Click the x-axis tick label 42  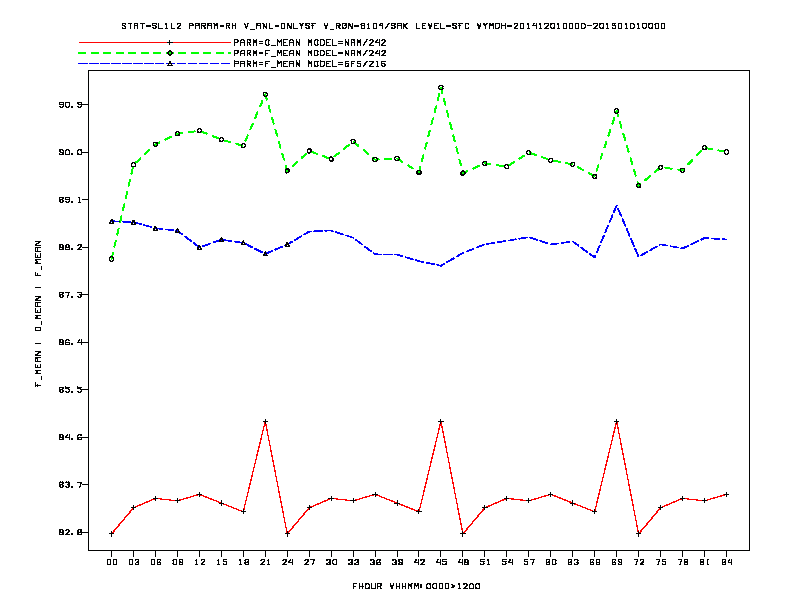tap(419, 562)
